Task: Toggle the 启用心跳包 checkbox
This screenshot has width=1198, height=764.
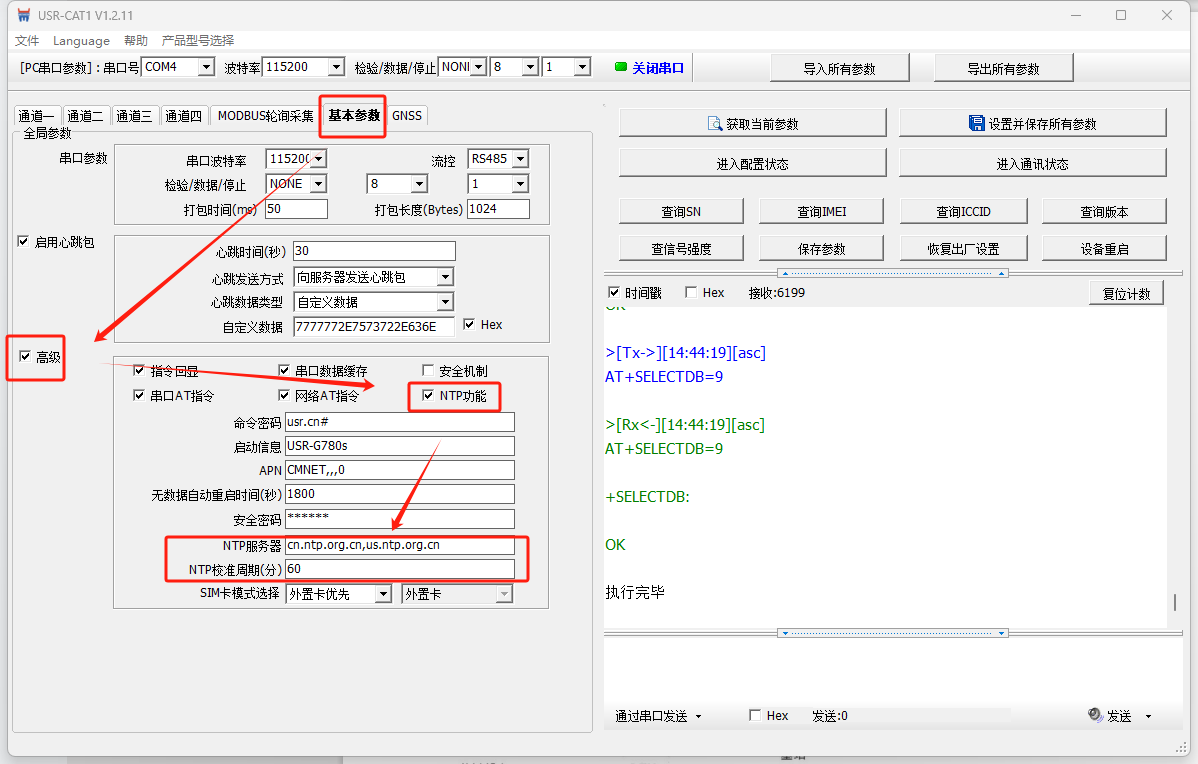Action: [23, 242]
